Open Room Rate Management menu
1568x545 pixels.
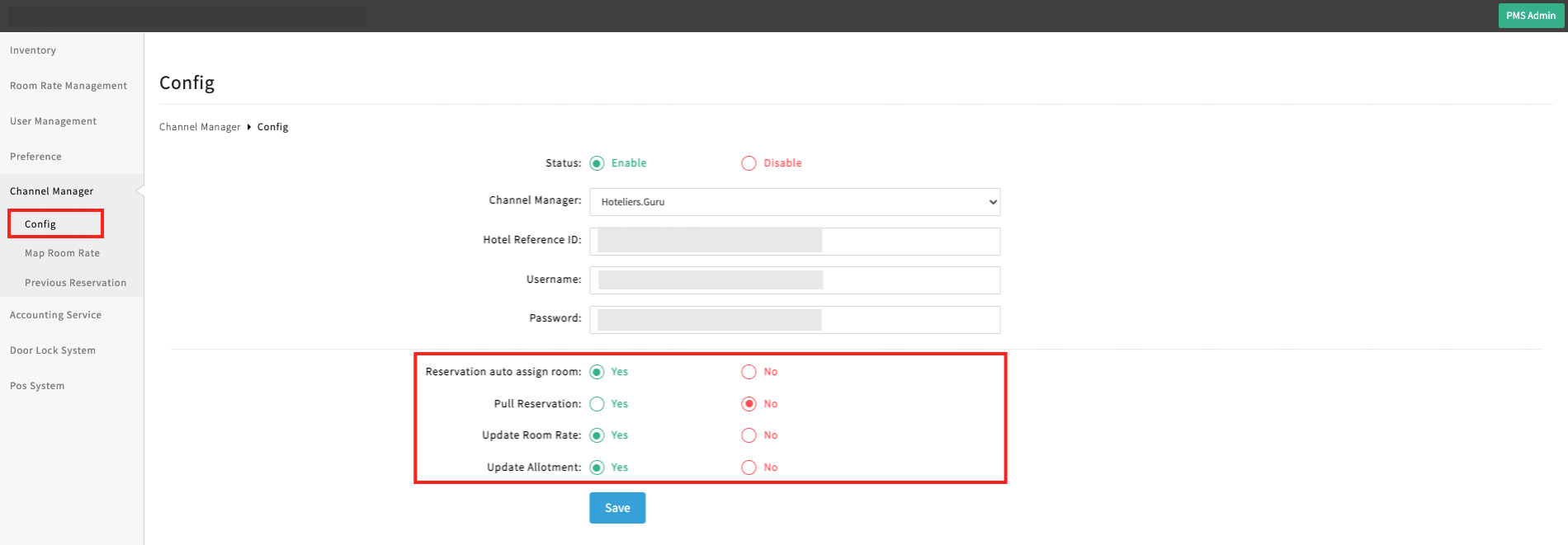[x=68, y=86]
